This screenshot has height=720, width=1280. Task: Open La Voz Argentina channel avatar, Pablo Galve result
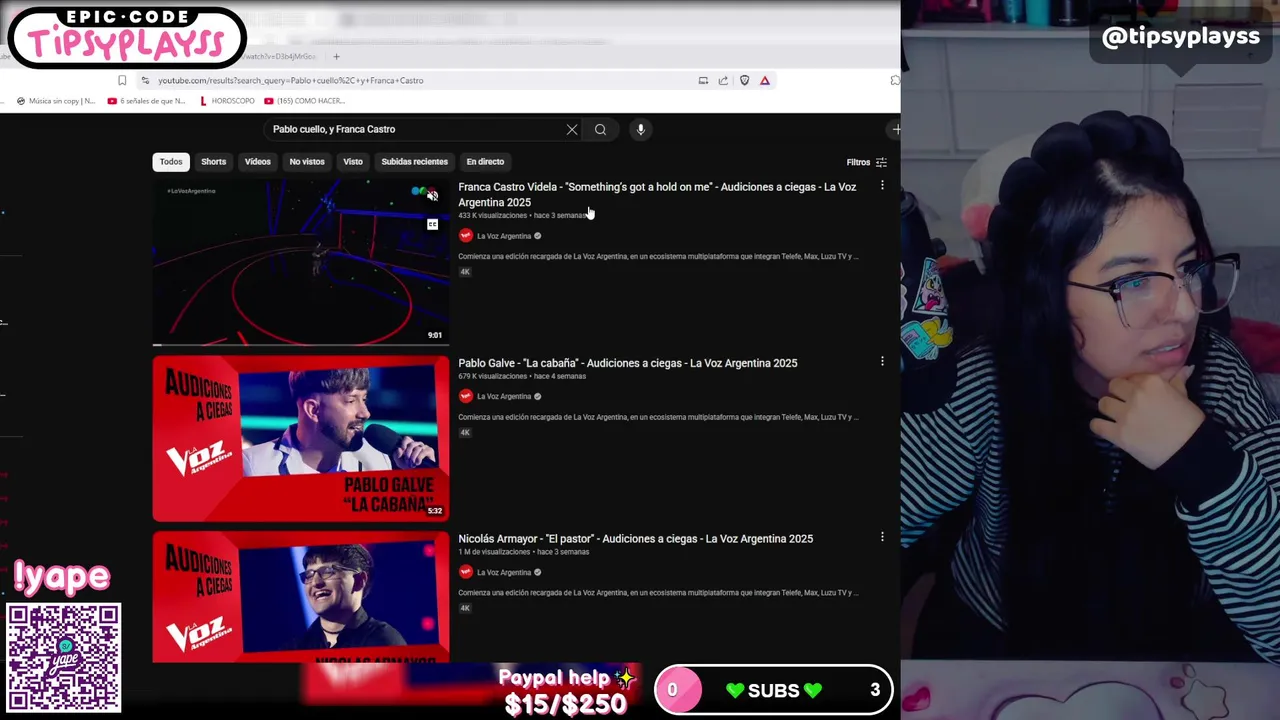[x=465, y=396]
